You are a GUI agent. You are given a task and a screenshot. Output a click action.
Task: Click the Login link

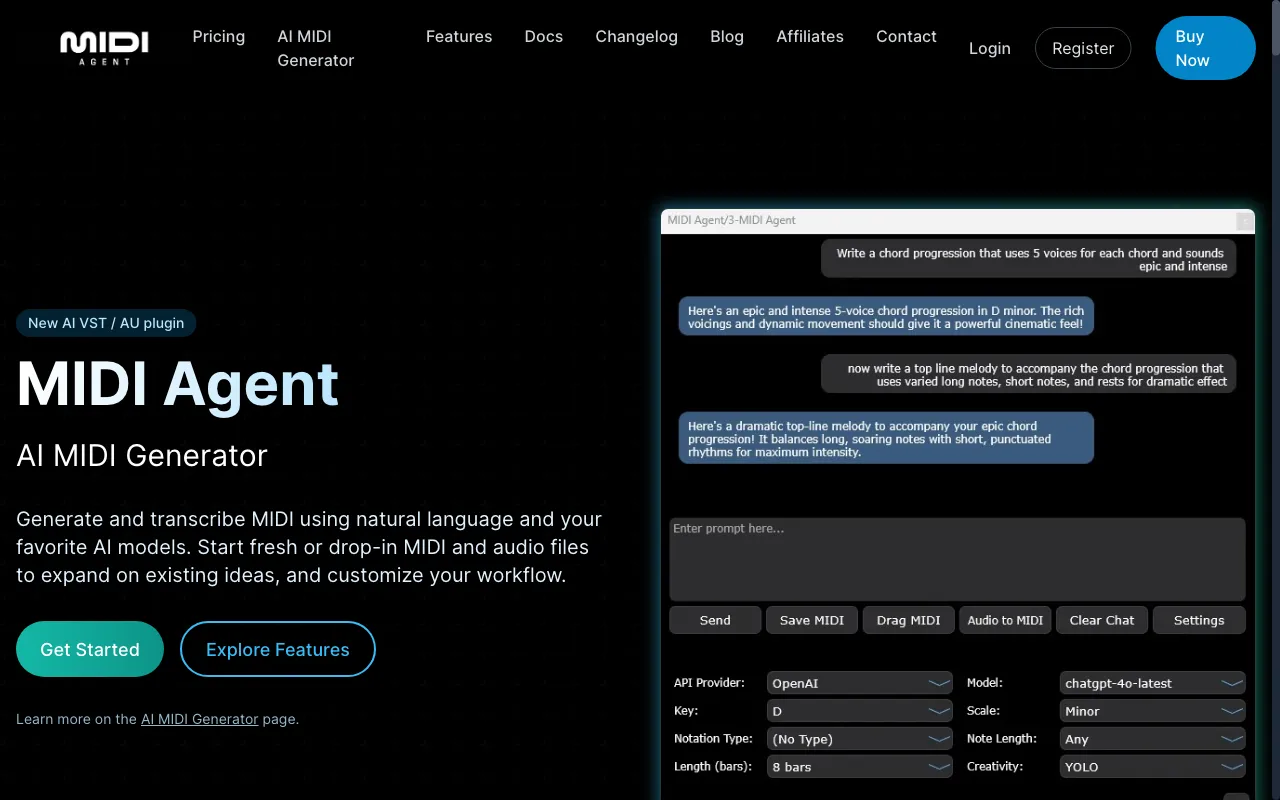click(x=990, y=48)
